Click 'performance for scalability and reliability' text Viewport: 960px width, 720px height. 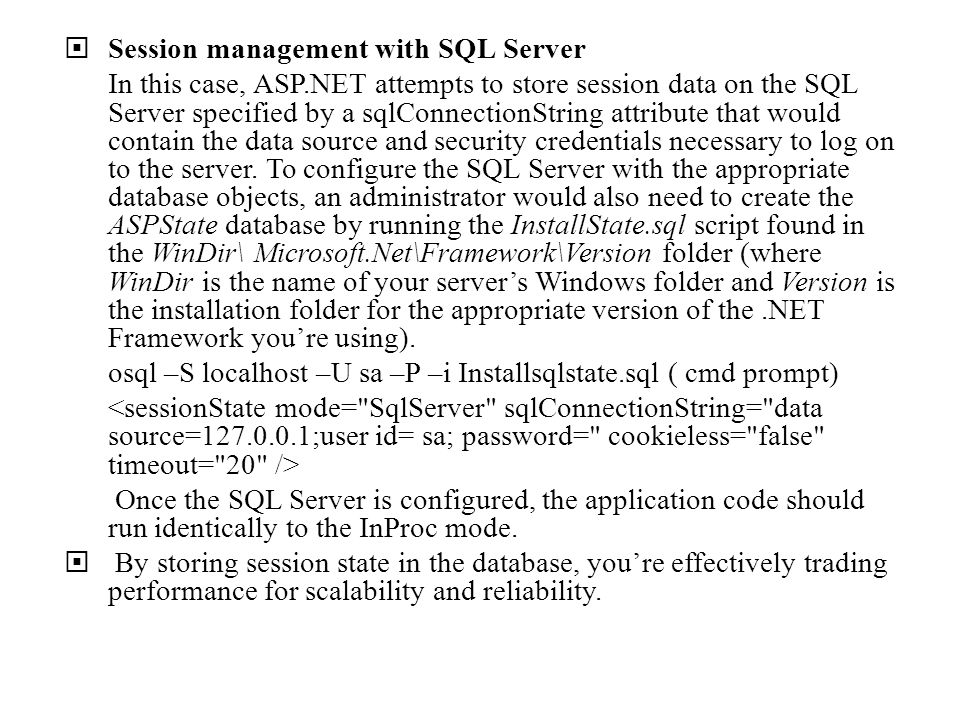coord(354,591)
